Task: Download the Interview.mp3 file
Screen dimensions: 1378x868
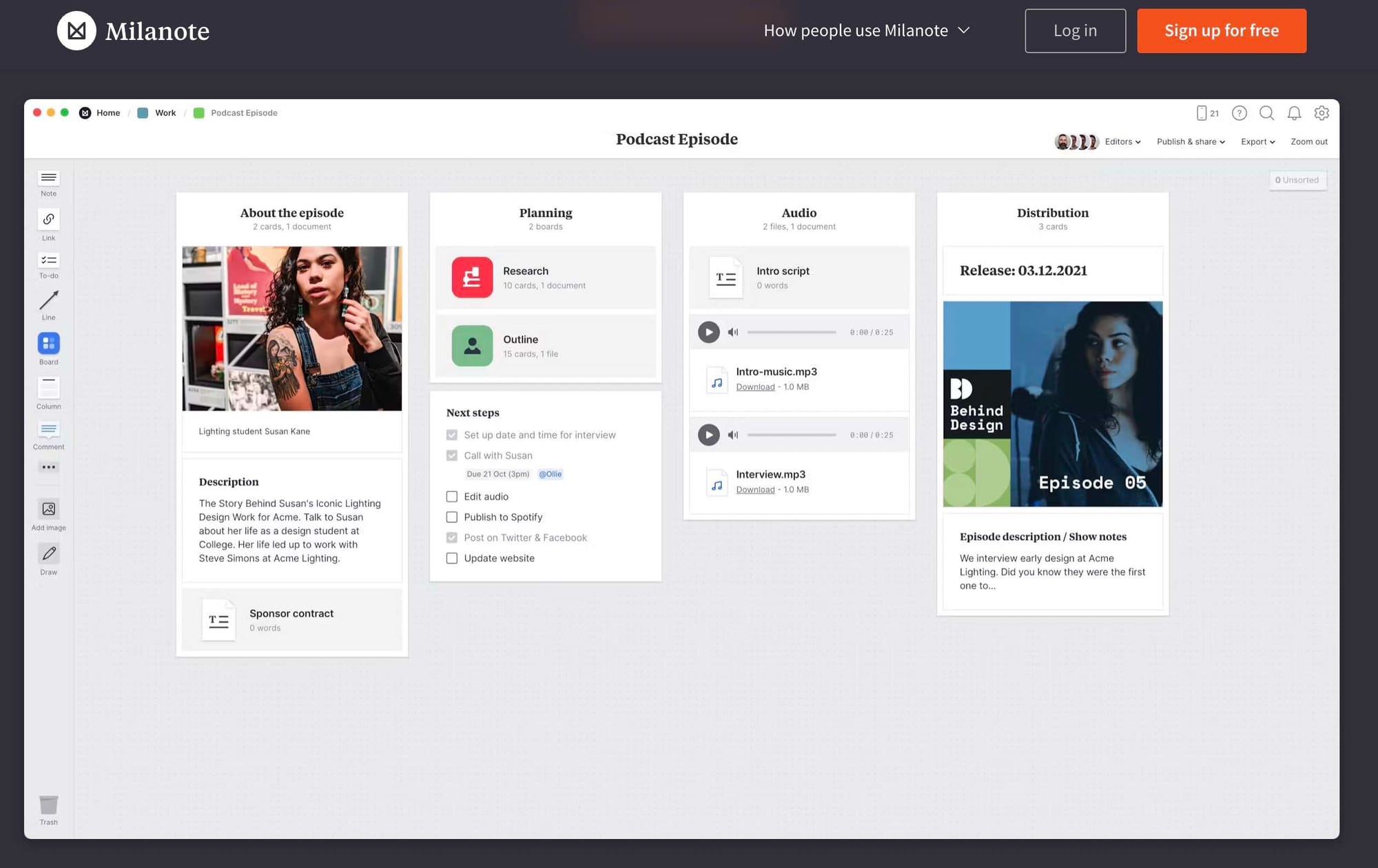Action: tap(755, 490)
